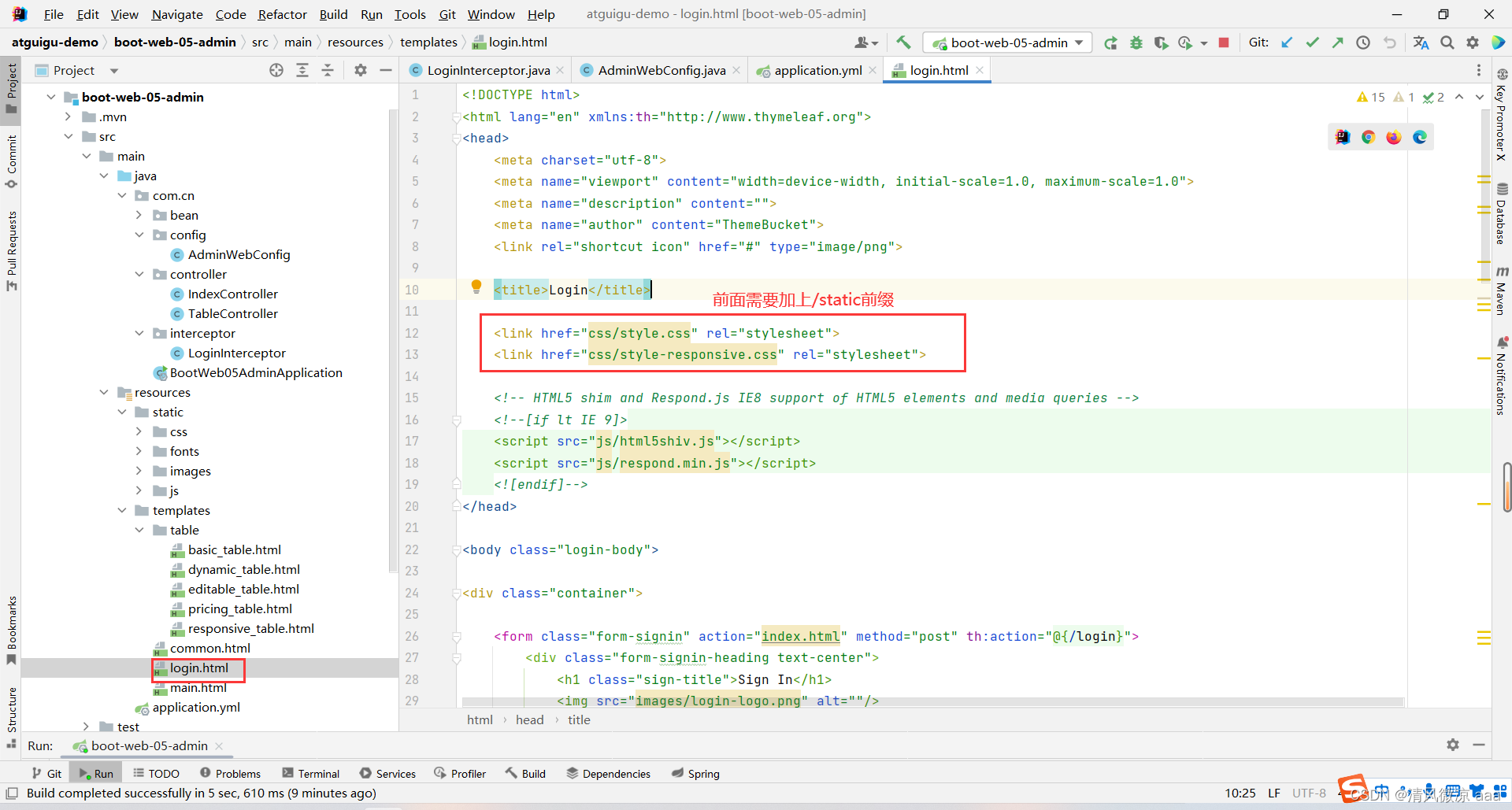Open IDE settings gear icon in toolbar
The width and height of the screenshot is (1512, 810).
coord(1473,43)
